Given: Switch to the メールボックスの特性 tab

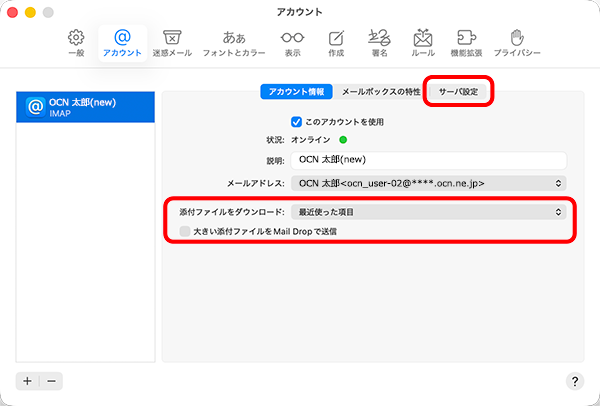Looking at the screenshot, I should (381, 91).
